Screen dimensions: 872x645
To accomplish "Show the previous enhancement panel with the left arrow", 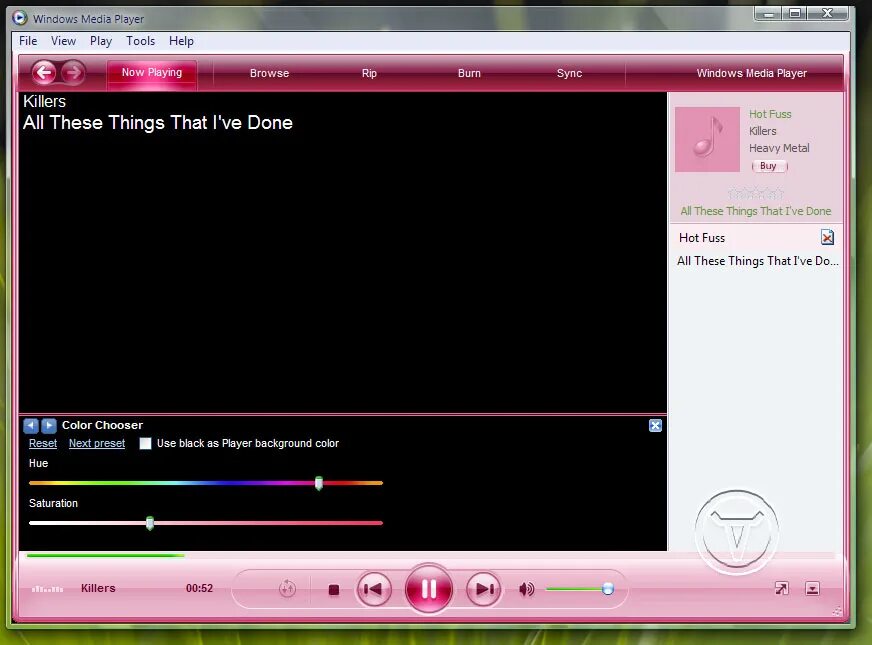I will [x=31, y=425].
